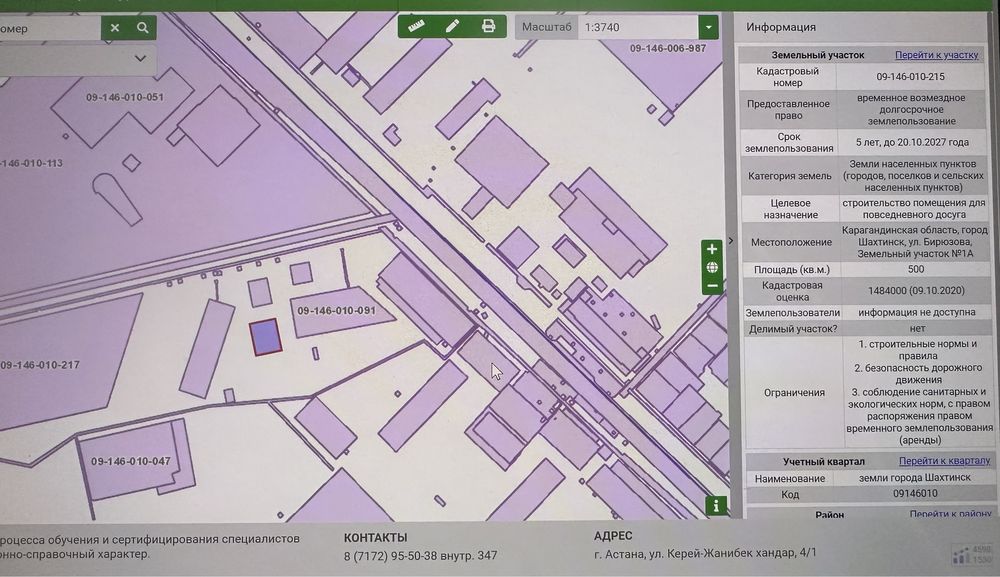Collapse the information panel arrow

731,240
